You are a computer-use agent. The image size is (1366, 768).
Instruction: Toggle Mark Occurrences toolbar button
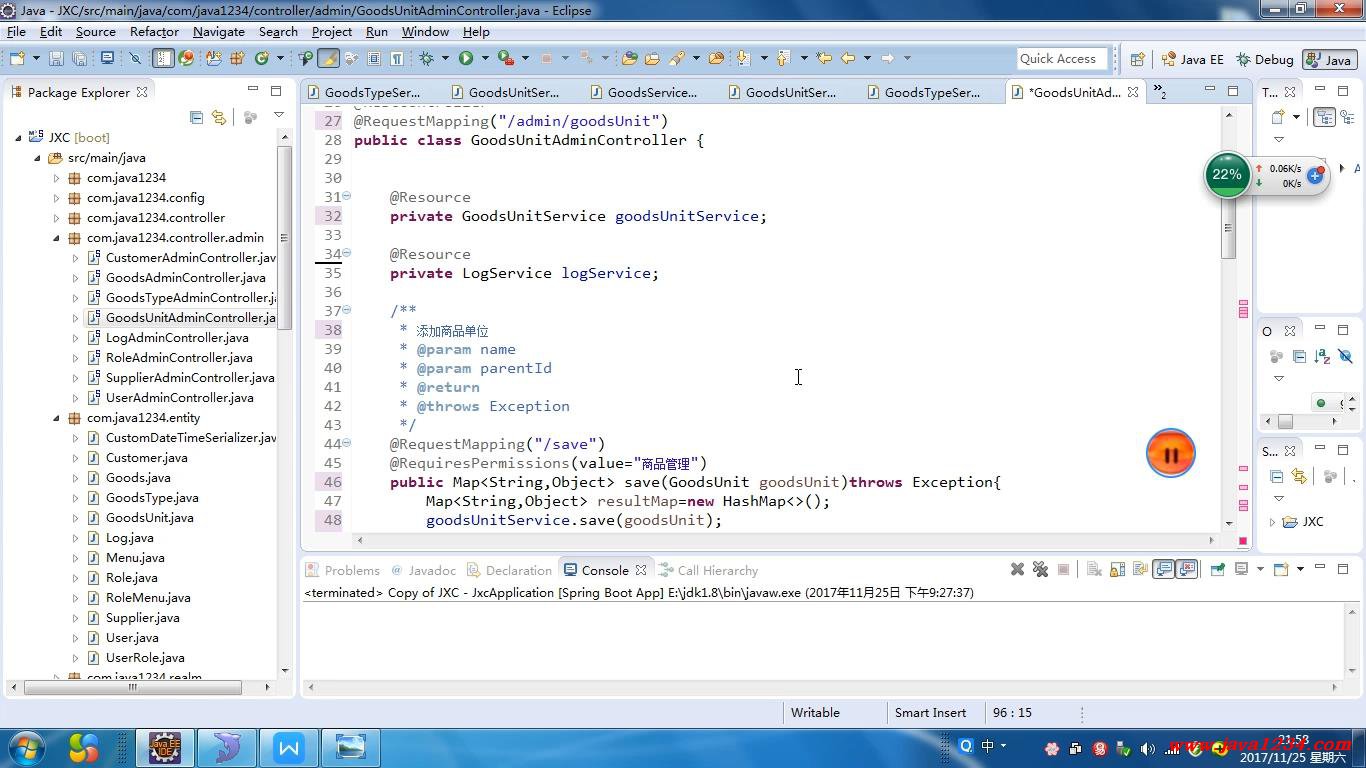[328, 58]
